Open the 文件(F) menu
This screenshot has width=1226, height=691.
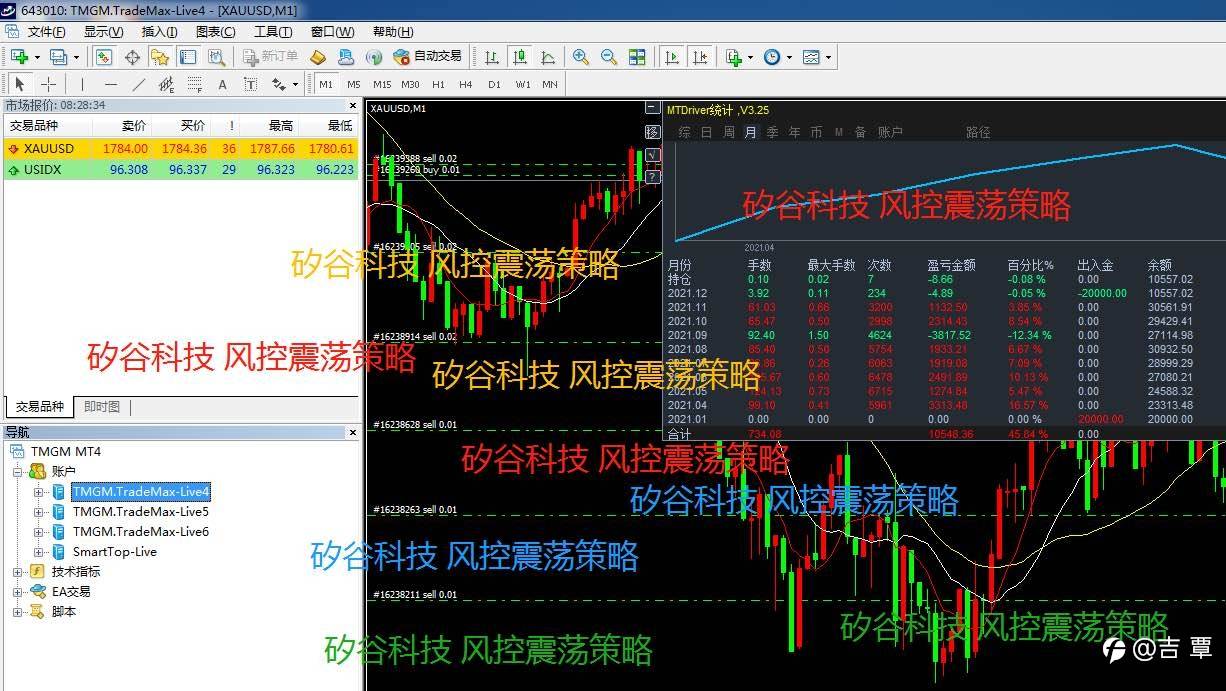click(x=46, y=31)
